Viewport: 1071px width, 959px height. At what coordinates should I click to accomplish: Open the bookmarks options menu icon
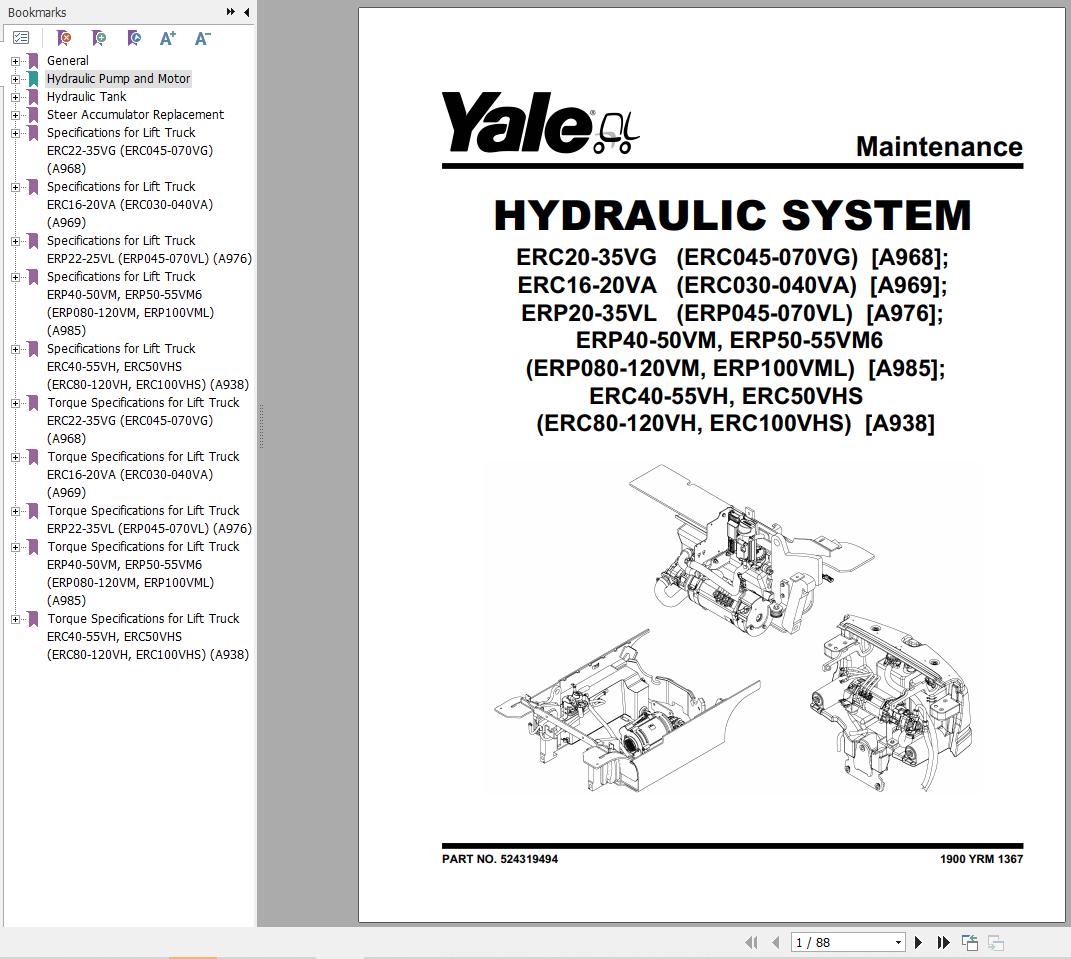21,38
